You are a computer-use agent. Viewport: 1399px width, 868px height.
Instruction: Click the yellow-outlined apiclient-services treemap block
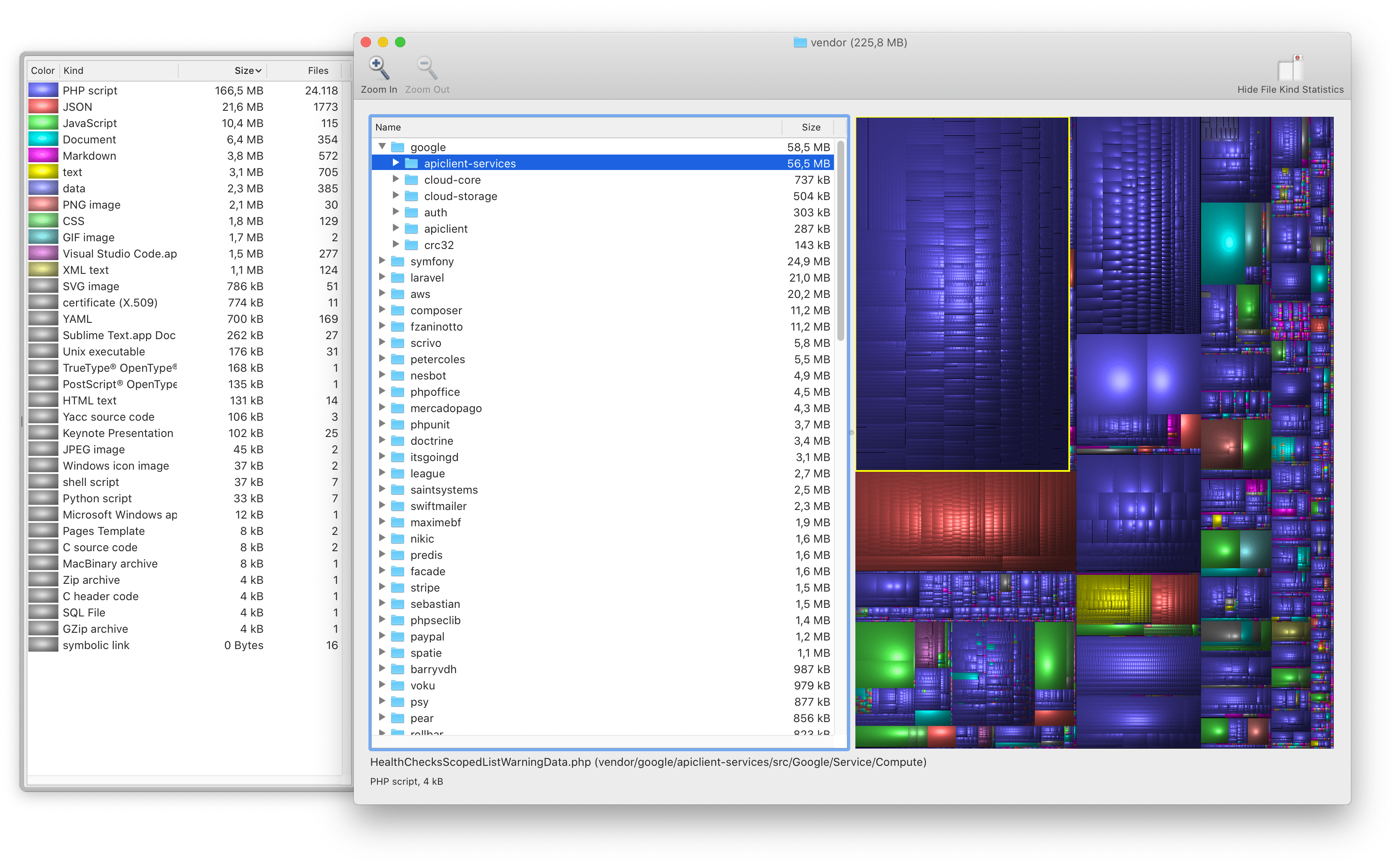pyautogui.click(x=962, y=294)
